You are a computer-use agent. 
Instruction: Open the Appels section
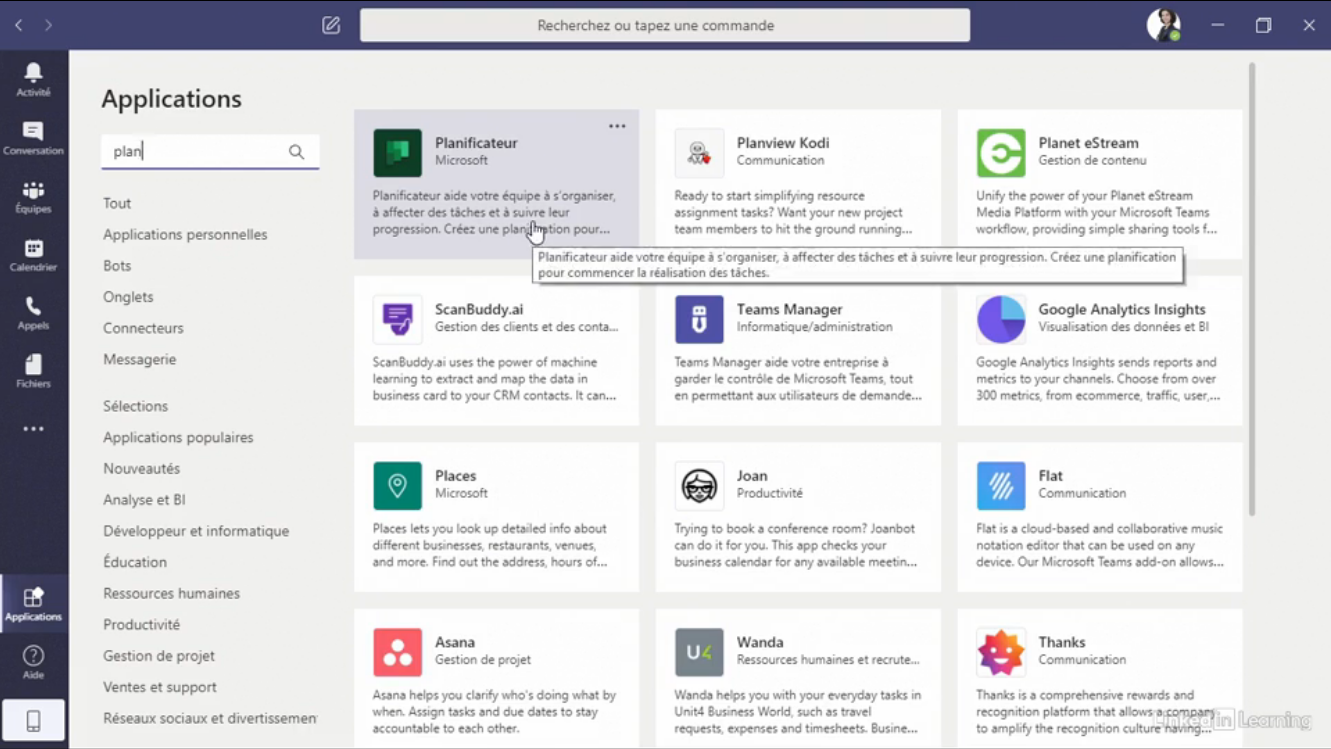pyautogui.click(x=33, y=313)
